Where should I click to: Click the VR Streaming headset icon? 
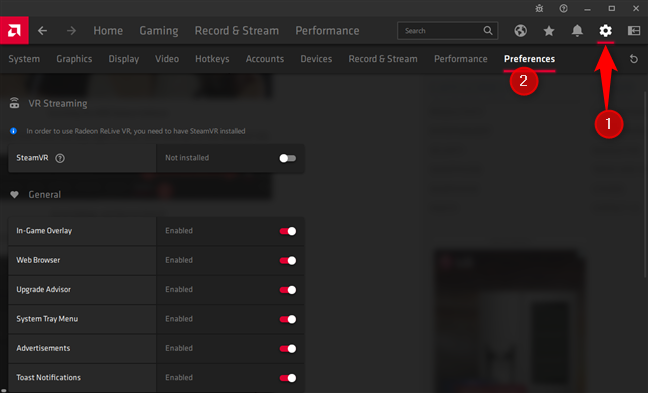pyautogui.click(x=14, y=103)
